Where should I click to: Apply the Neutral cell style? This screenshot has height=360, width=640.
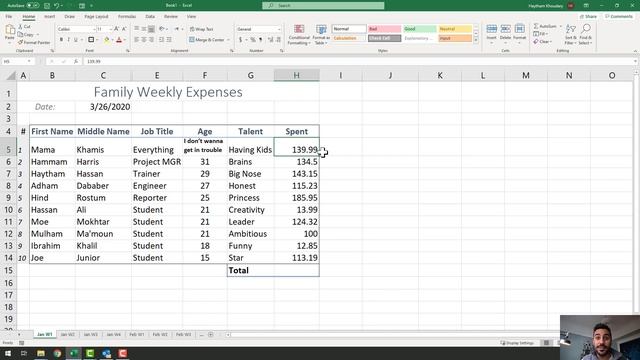[x=455, y=29]
